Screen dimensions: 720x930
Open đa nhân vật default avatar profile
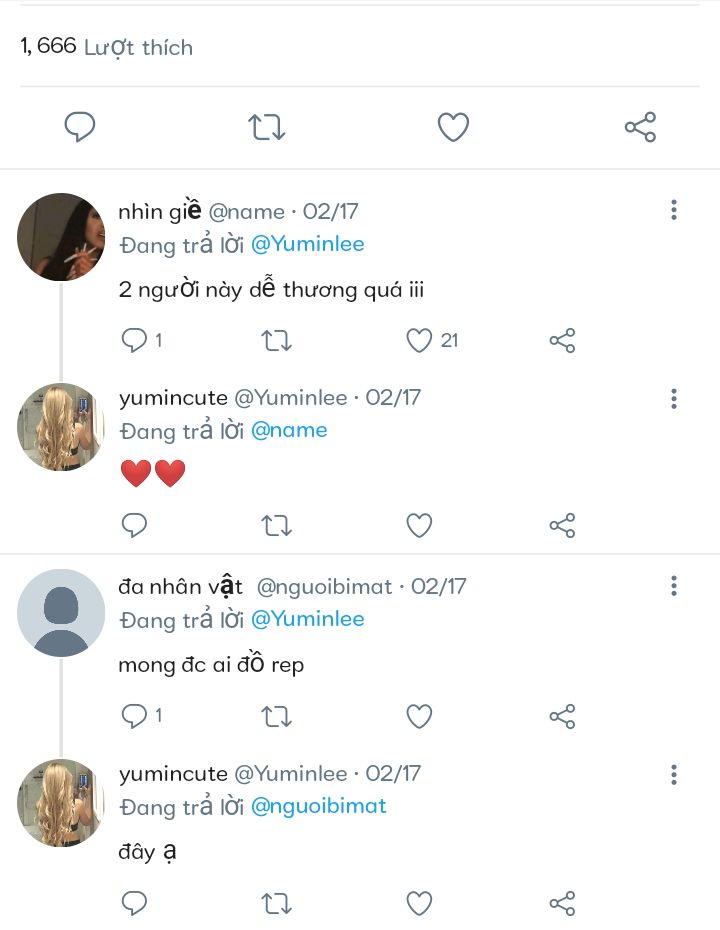click(61, 613)
